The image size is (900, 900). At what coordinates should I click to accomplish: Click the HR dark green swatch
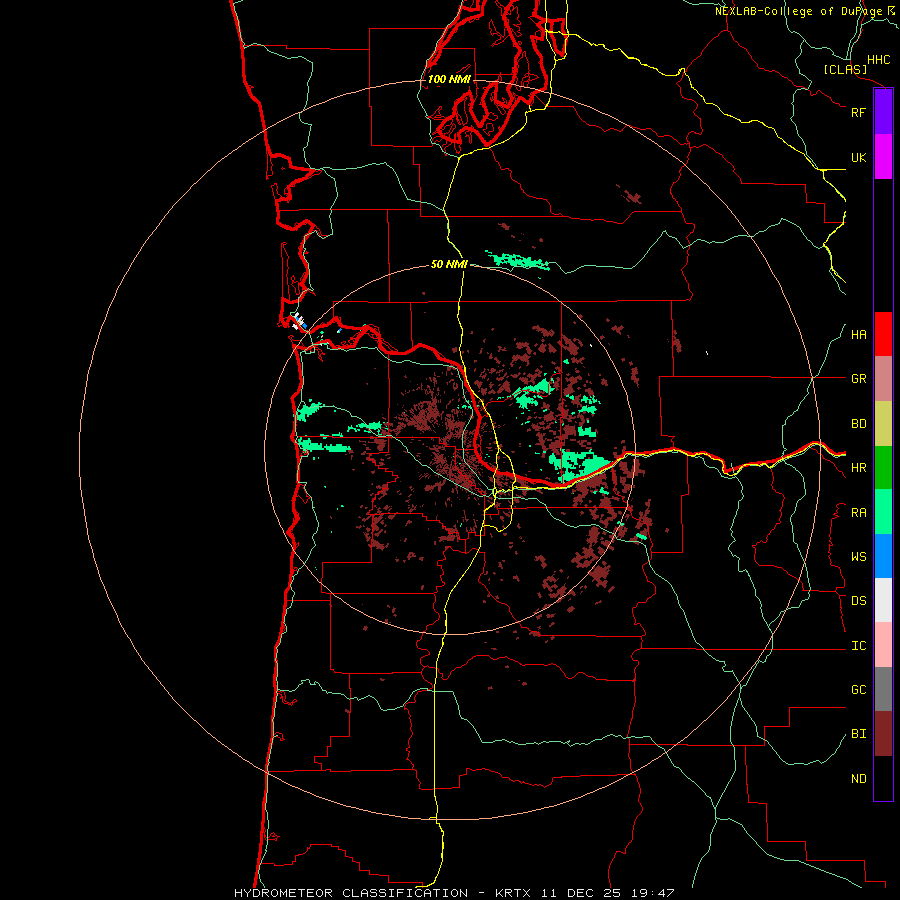click(883, 468)
